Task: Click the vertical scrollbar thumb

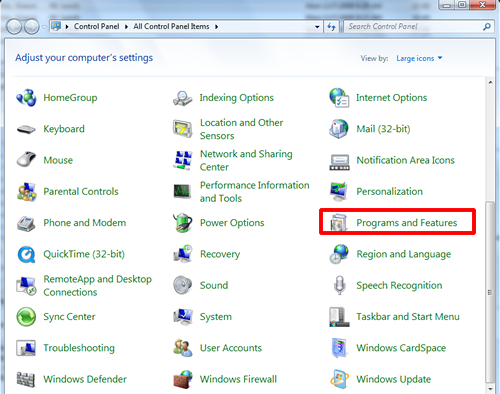Action: point(490,292)
